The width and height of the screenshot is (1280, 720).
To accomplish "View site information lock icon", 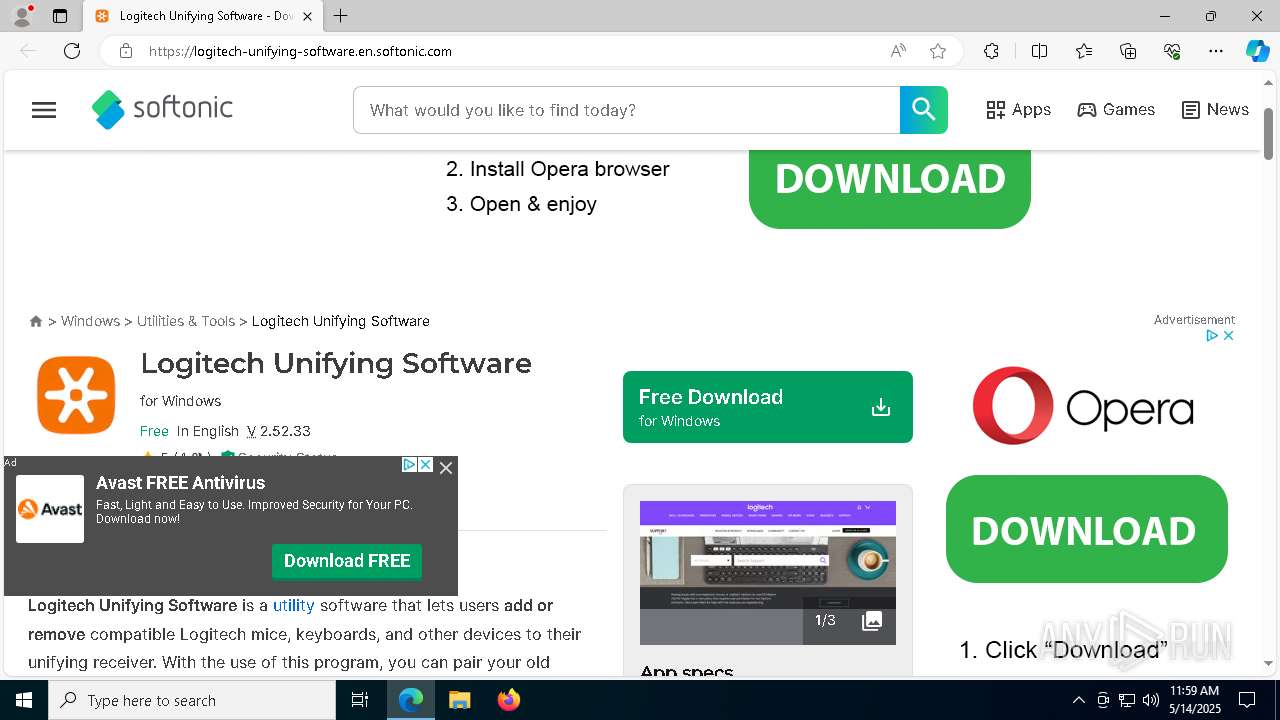I will click(126, 51).
